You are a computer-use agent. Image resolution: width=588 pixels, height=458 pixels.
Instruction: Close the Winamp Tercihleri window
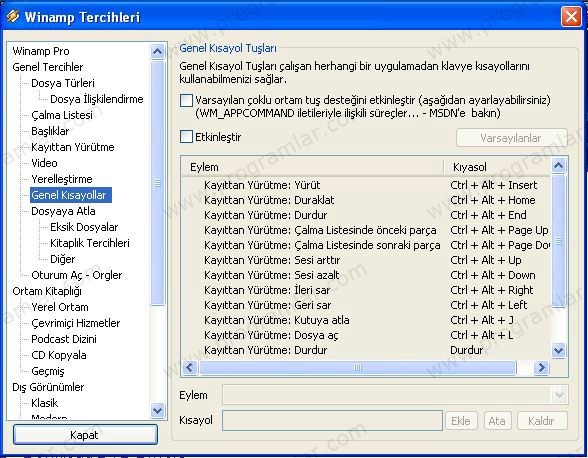571,17
